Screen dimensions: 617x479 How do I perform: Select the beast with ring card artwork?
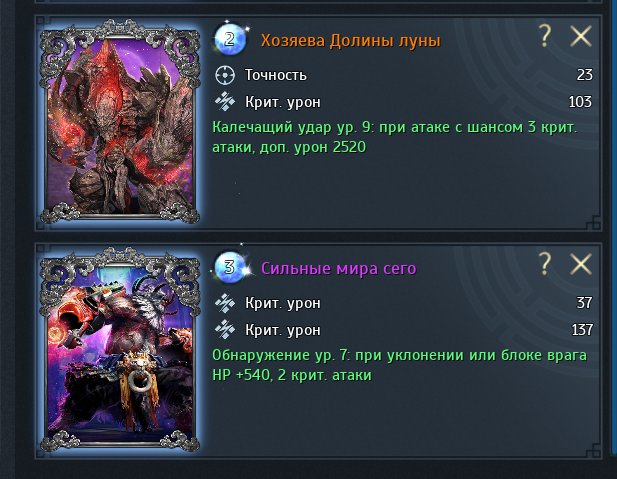[120, 350]
